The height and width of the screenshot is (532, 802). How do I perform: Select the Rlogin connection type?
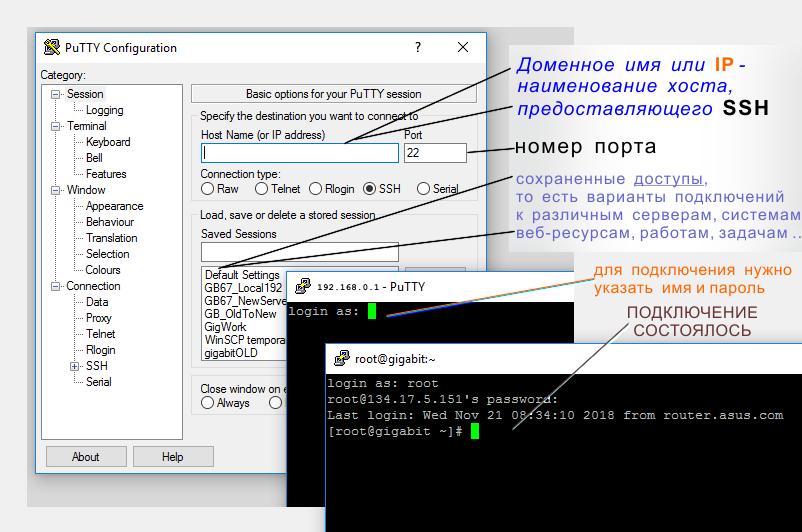pos(316,189)
